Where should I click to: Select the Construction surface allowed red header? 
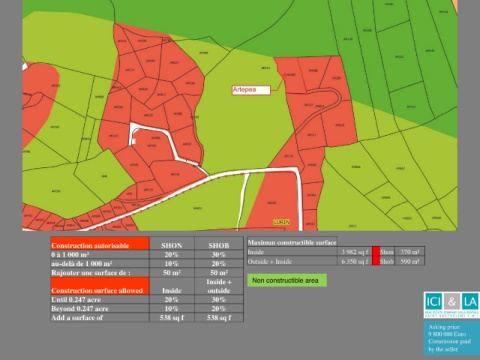coord(100,286)
